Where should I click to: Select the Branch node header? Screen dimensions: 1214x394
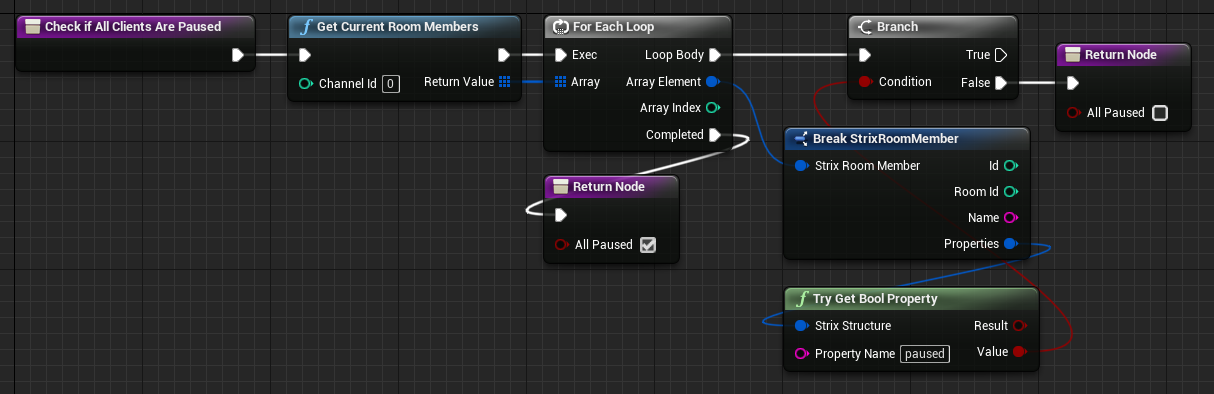[x=933, y=26]
